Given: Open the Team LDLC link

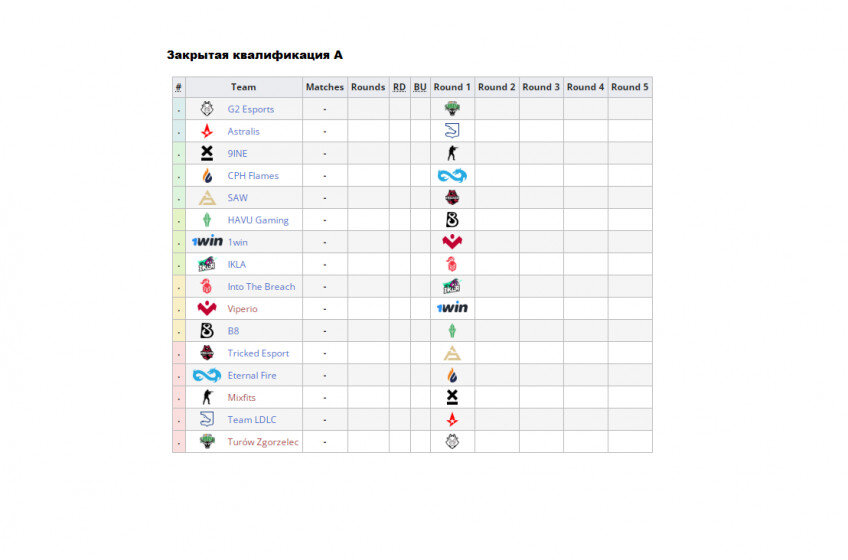Looking at the screenshot, I should [251, 420].
